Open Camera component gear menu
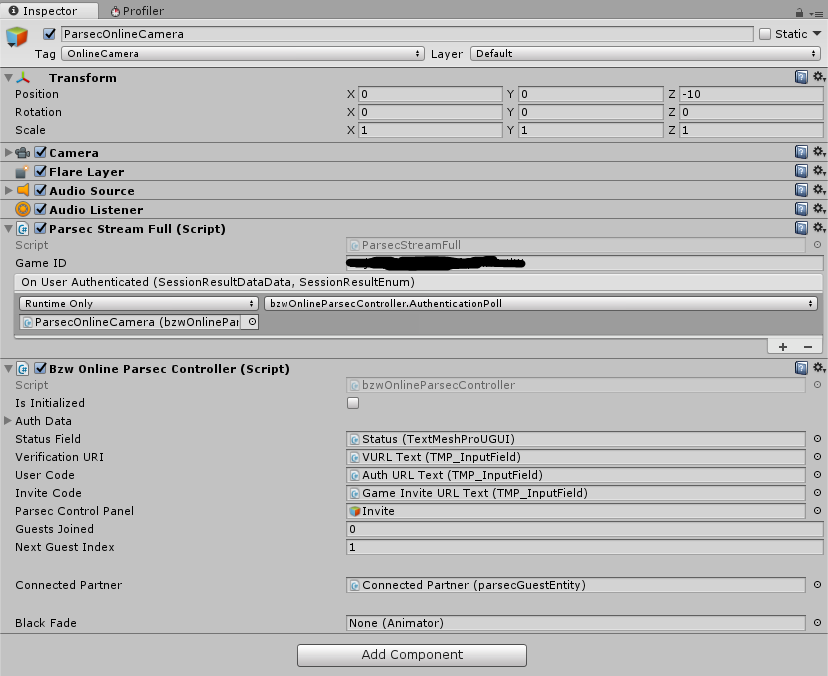The height and width of the screenshot is (676, 828). [818, 152]
